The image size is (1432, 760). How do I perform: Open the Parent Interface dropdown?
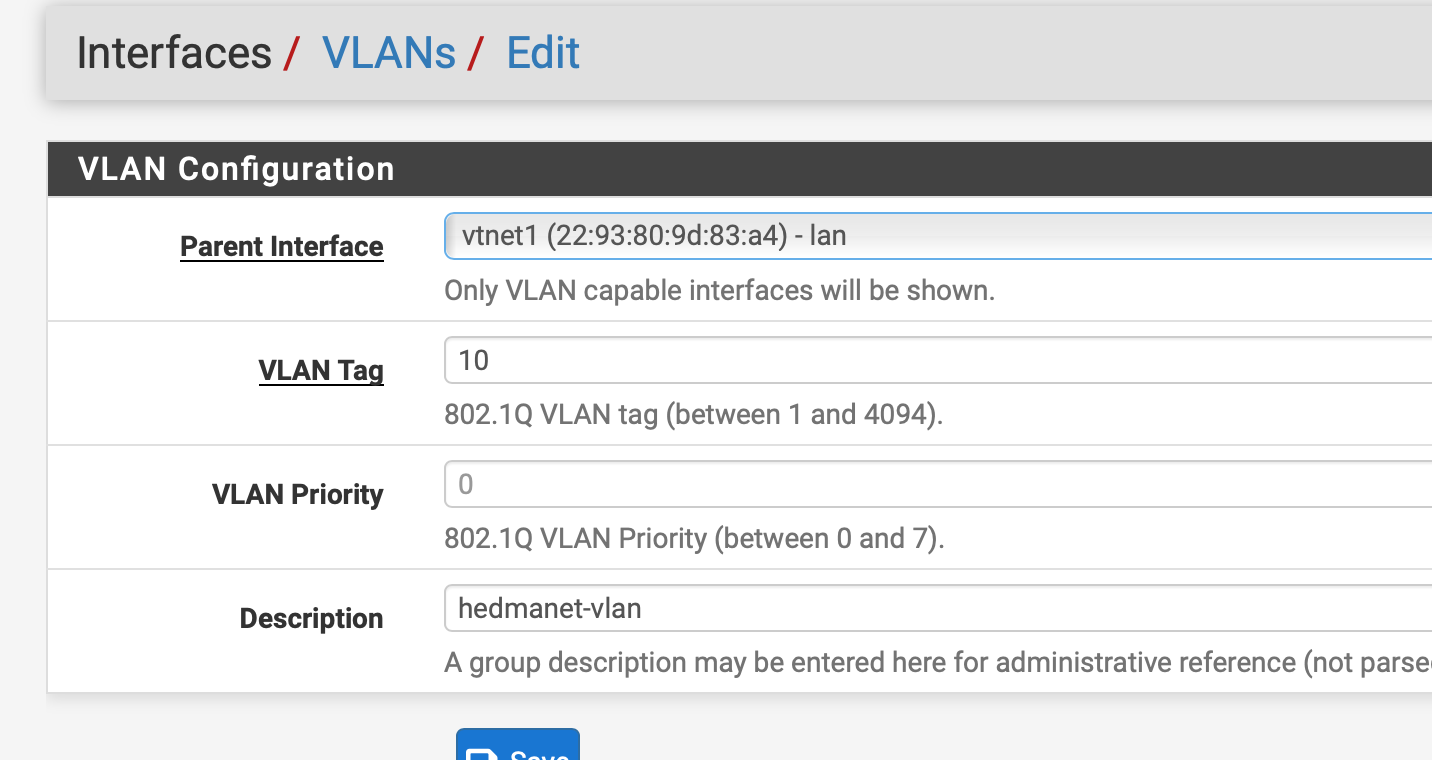(938, 236)
